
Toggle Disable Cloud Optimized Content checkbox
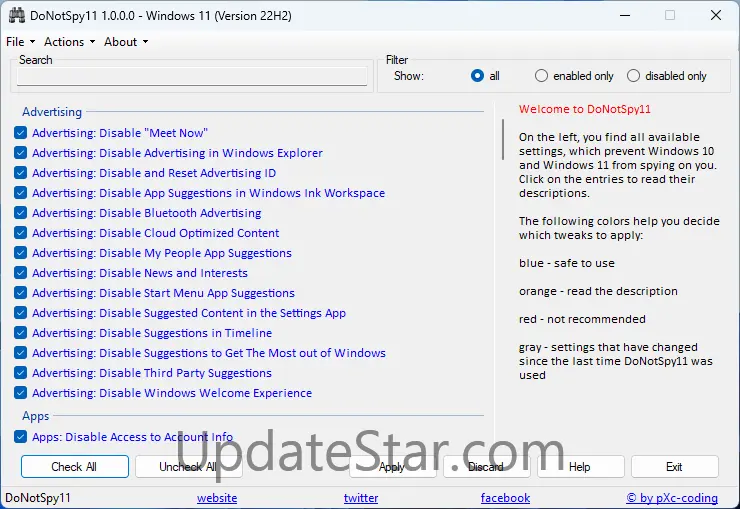tap(20, 233)
